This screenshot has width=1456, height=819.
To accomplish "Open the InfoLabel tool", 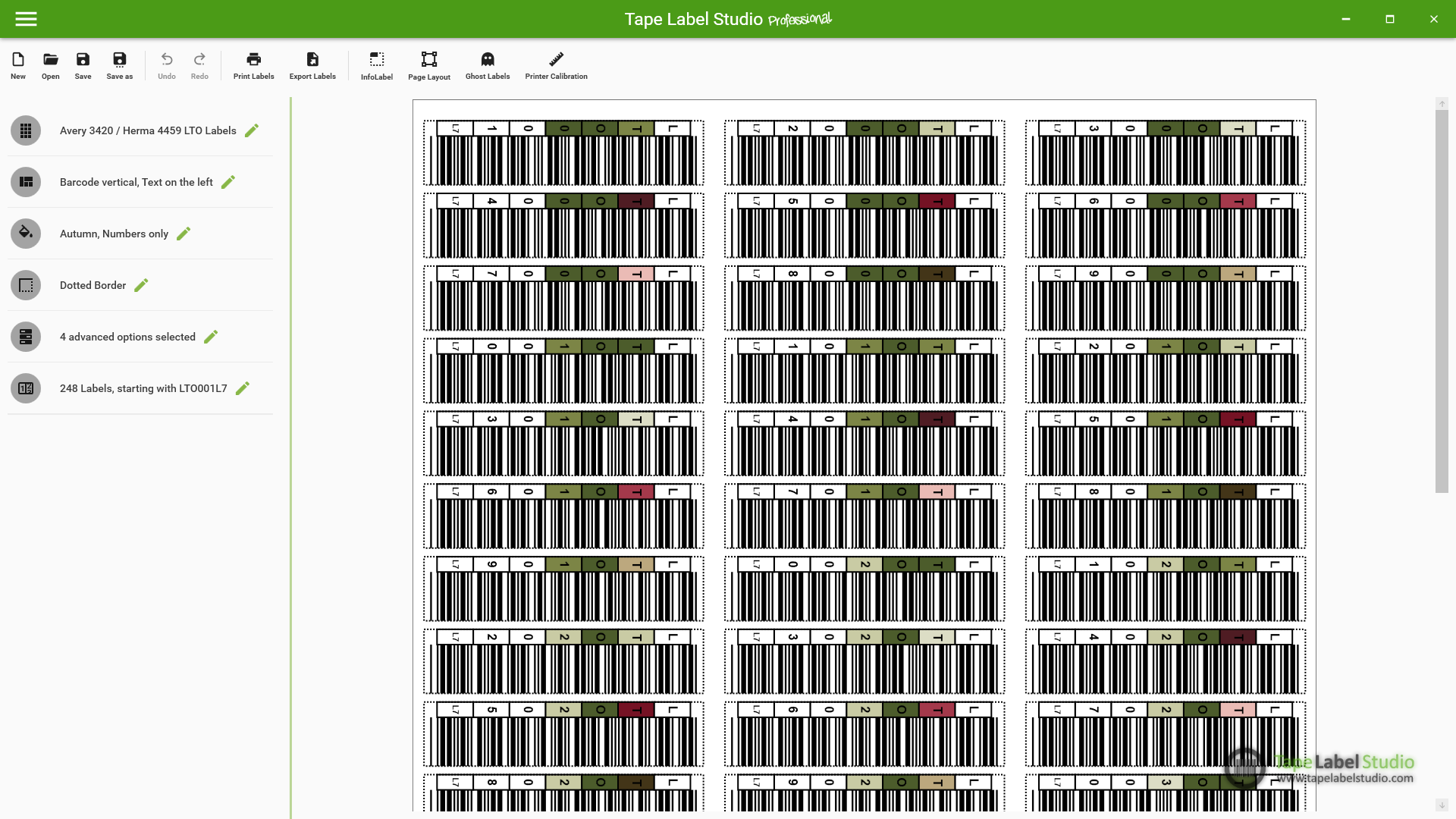I will pos(377,65).
